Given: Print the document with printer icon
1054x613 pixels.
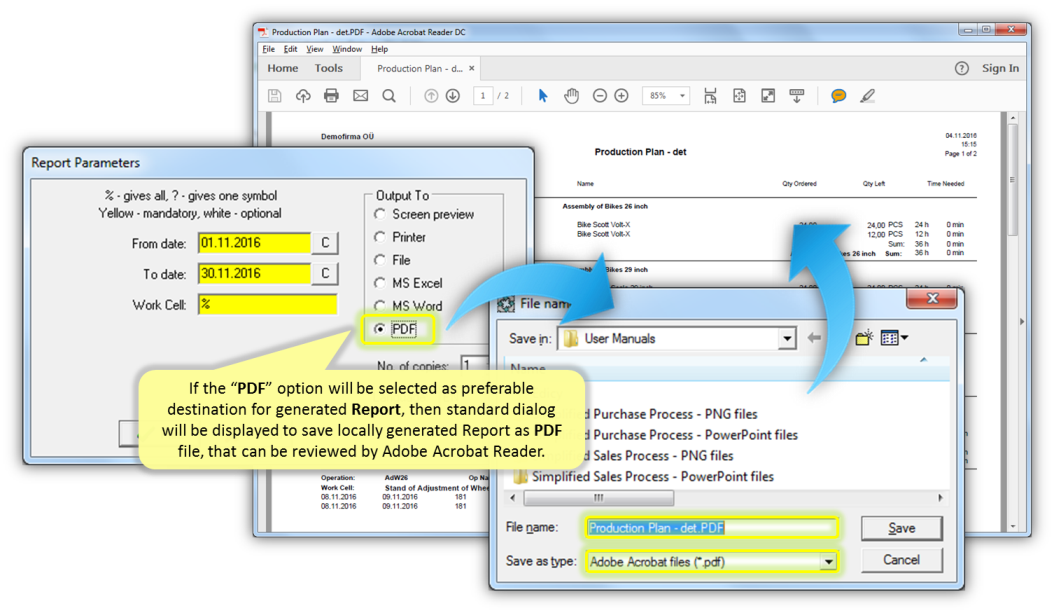Looking at the screenshot, I should 331,95.
